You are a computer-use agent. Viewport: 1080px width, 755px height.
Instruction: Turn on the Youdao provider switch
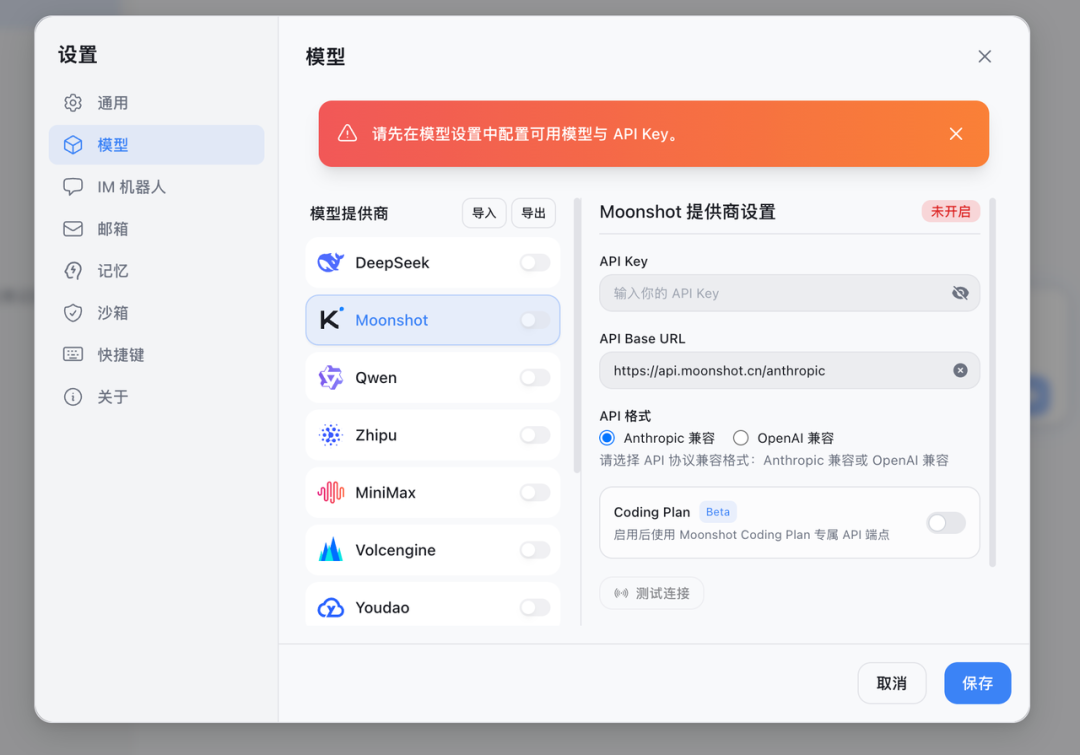[535, 608]
